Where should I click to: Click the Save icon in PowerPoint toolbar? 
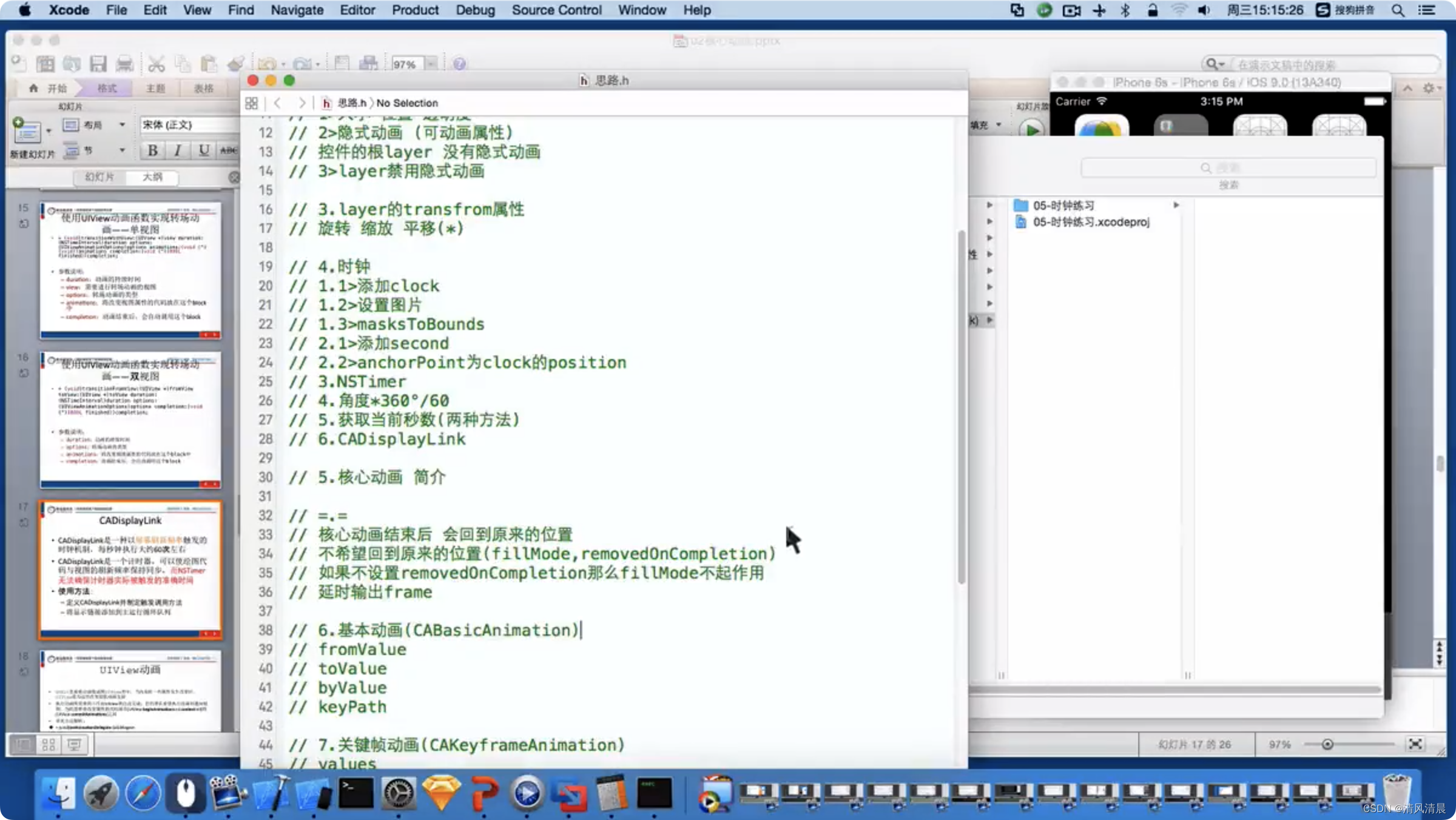[x=98, y=64]
